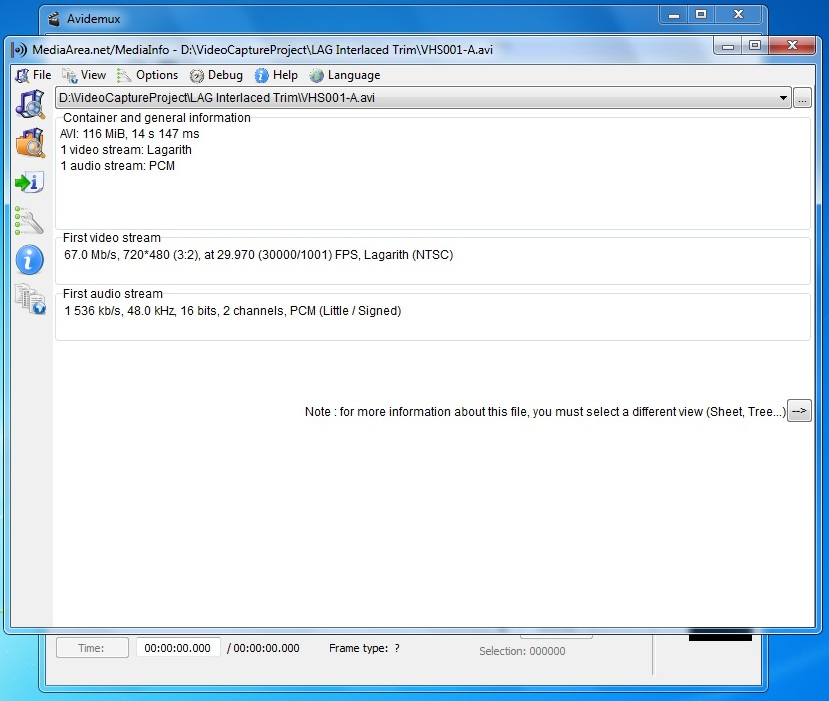Minimize the Avidemux window
The height and width of the screenshot is (701, 829).
coord(674,15)
